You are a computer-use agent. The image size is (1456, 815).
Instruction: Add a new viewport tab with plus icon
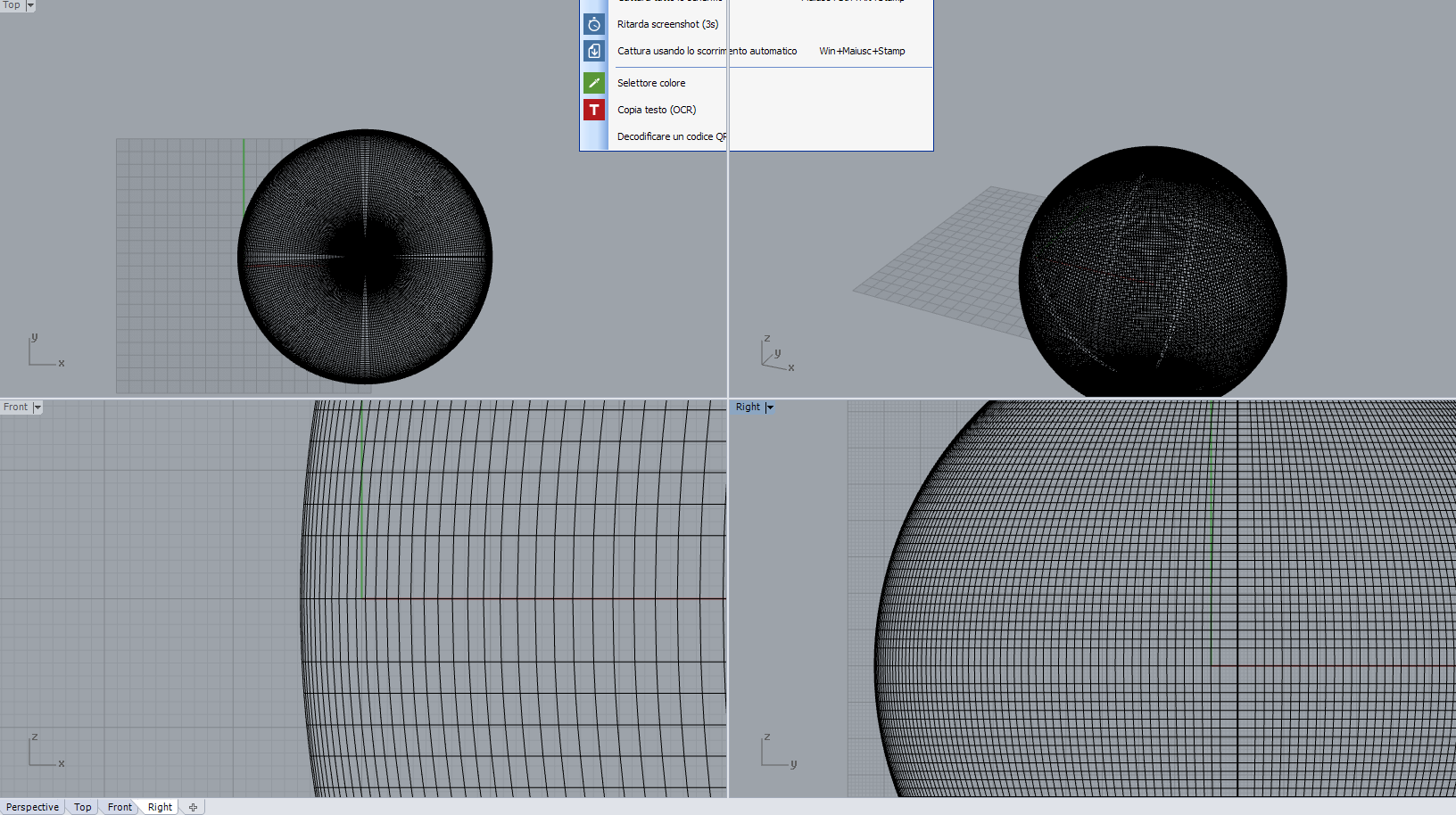click(193, 807)
